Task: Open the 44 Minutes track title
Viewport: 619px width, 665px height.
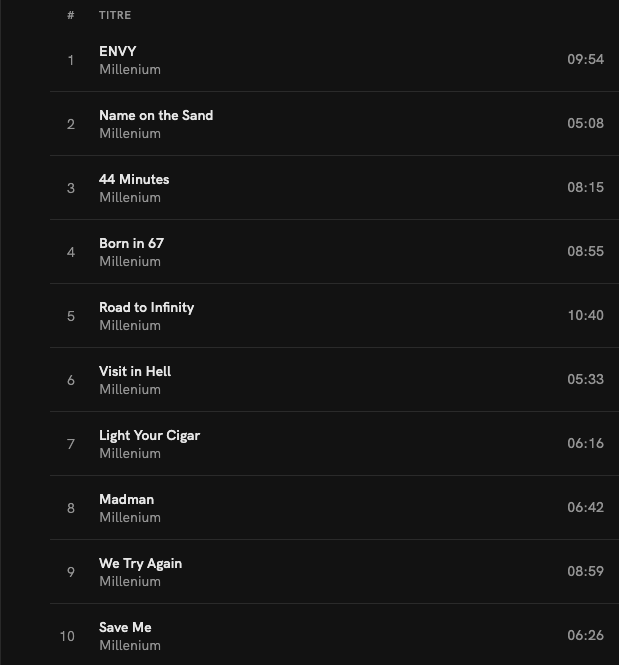Action: (x=134, y=179)
